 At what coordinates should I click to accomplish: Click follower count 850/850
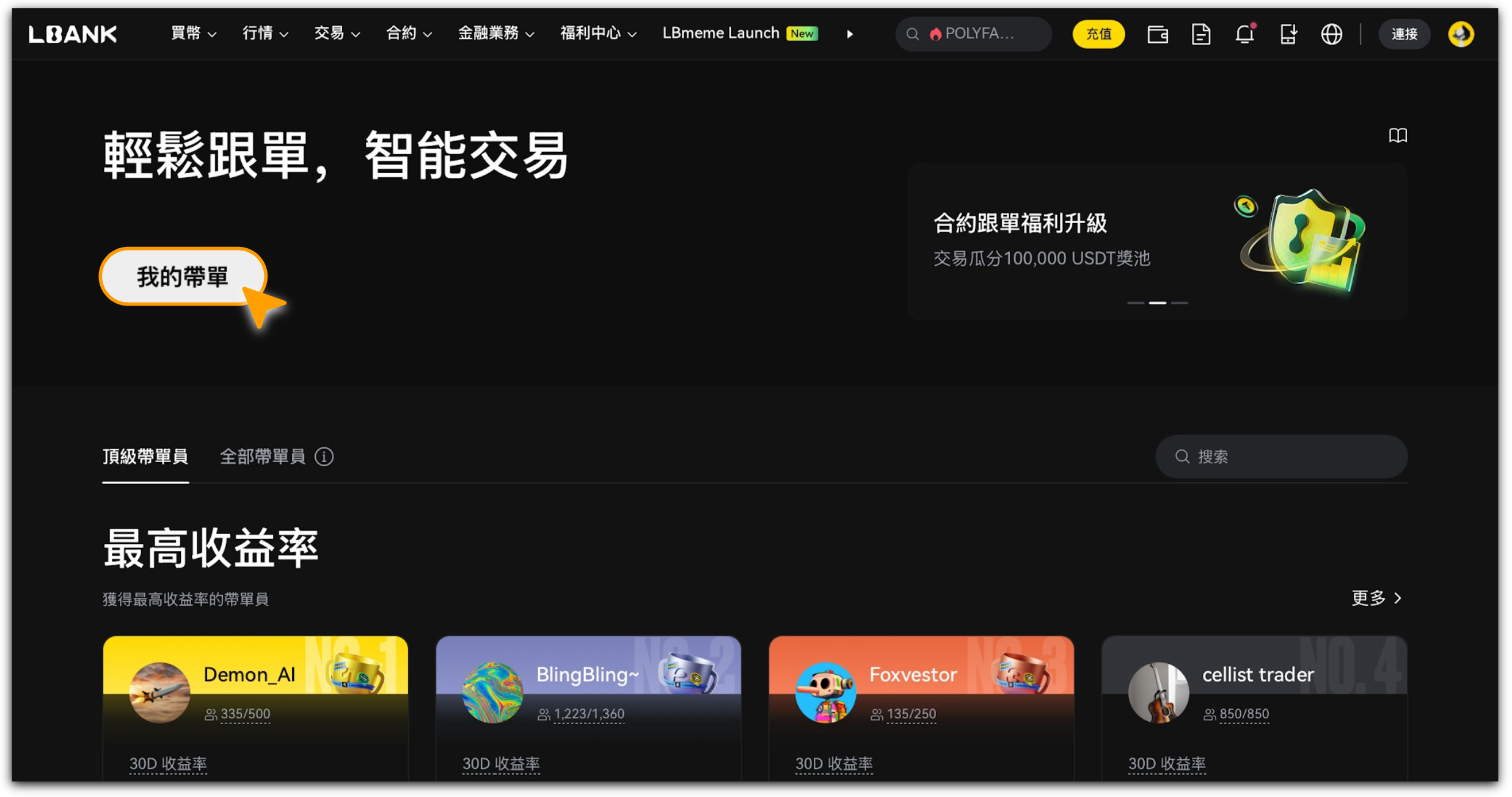1244,714
